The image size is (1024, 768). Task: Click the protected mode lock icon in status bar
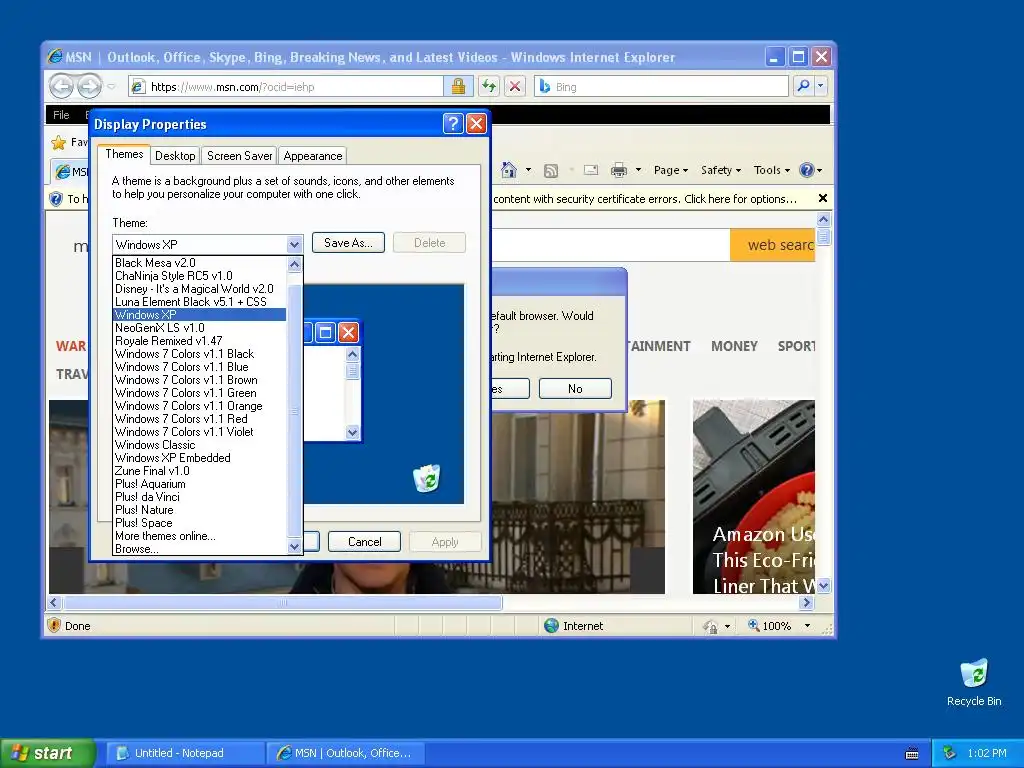tap(711, 626)
